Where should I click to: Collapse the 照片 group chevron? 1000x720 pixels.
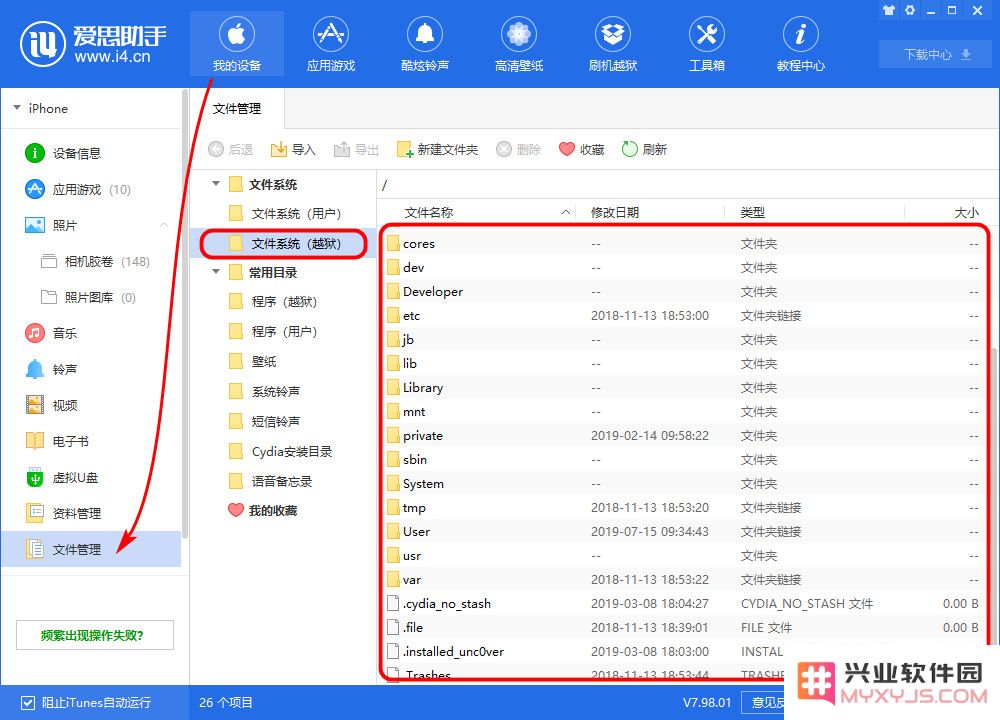164,225
